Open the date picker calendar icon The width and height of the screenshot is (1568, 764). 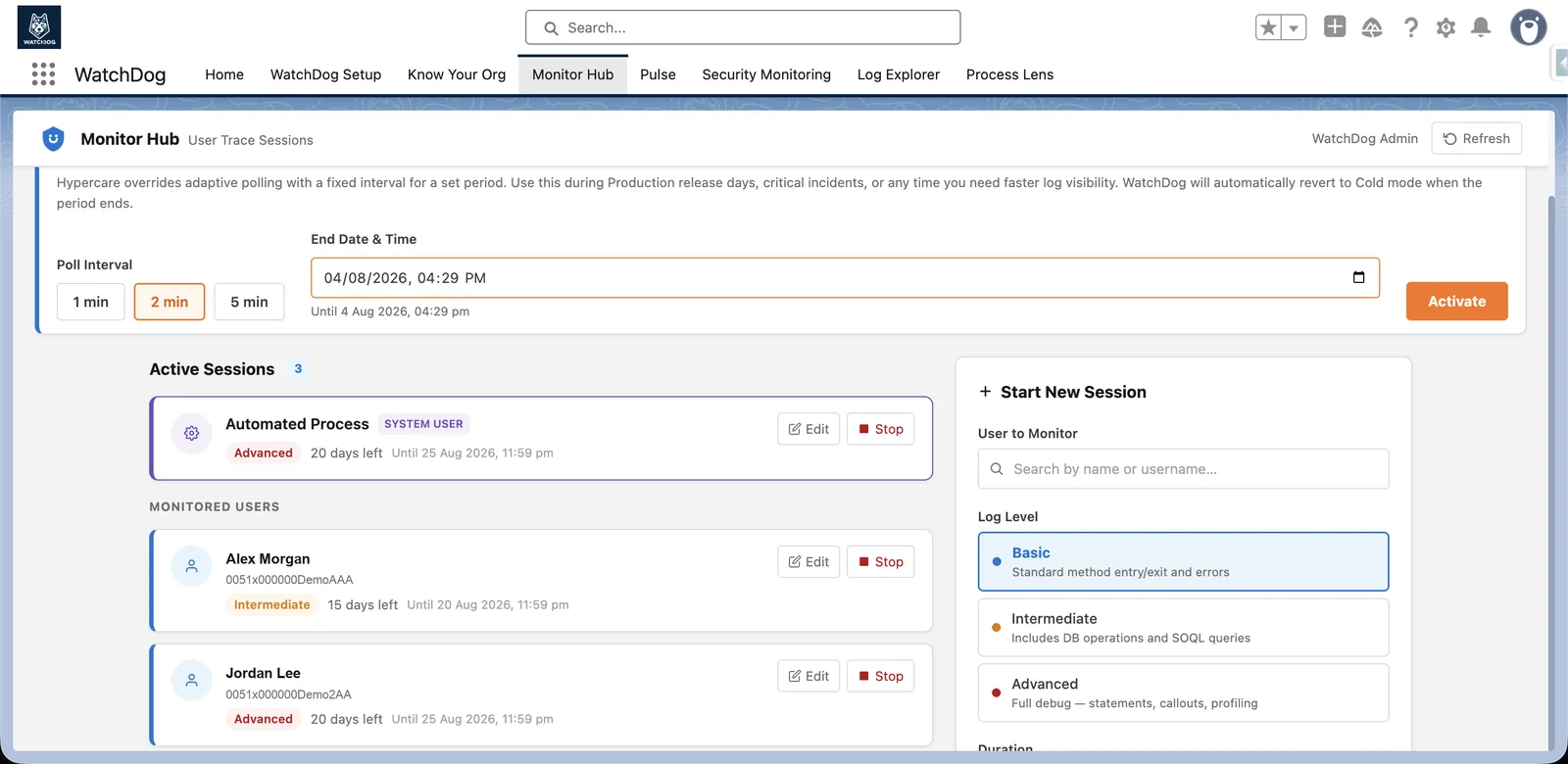pos(1358,277)
